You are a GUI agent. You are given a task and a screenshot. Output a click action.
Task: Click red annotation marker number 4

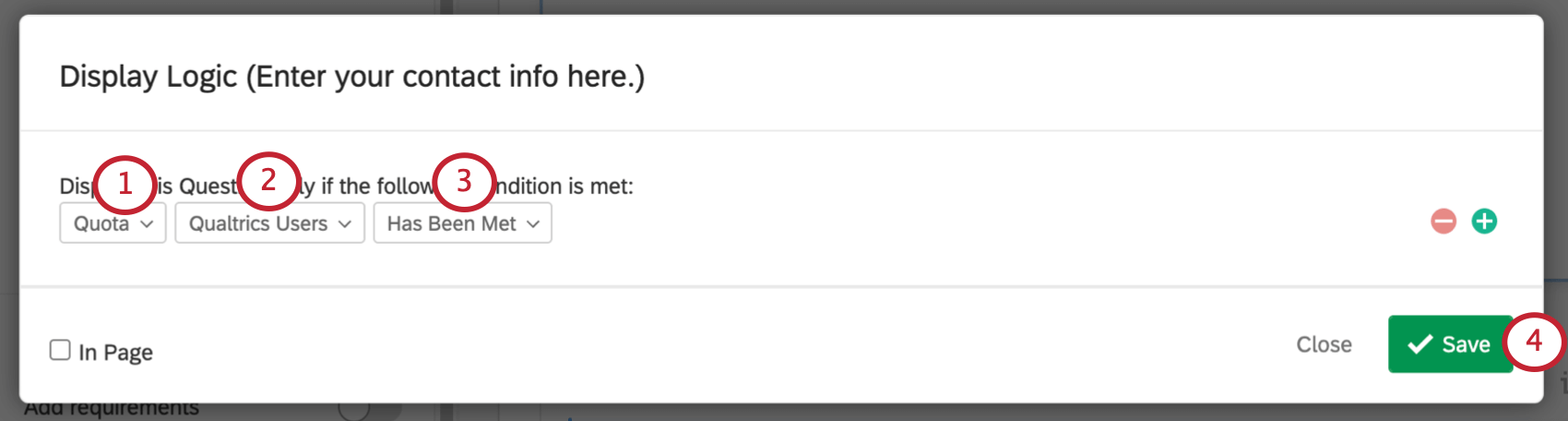(1534, 342)
